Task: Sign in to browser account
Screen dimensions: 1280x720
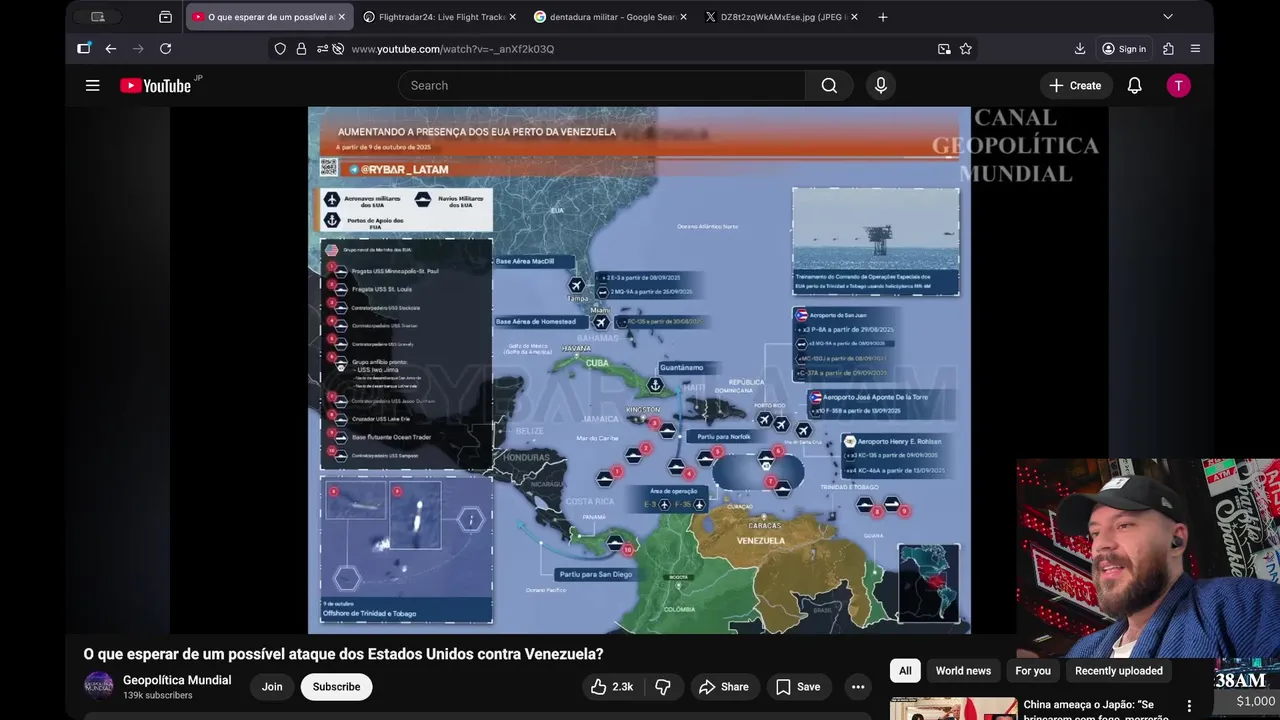Action: click(1124, 49)
